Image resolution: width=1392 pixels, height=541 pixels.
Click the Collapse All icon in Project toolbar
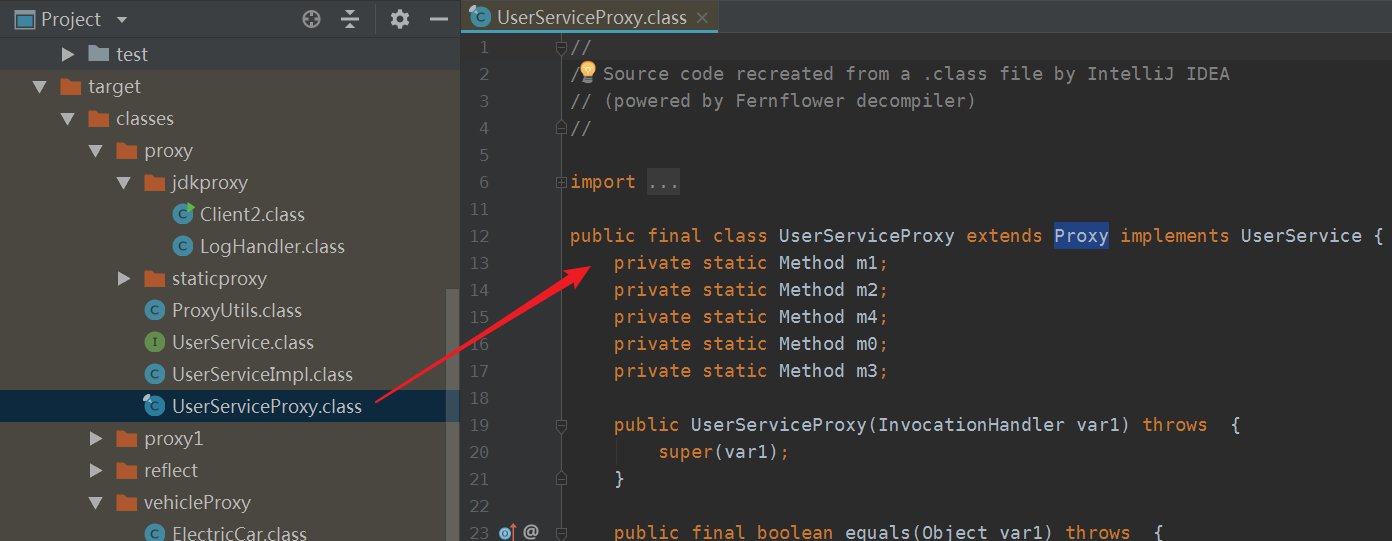point(350,19)
